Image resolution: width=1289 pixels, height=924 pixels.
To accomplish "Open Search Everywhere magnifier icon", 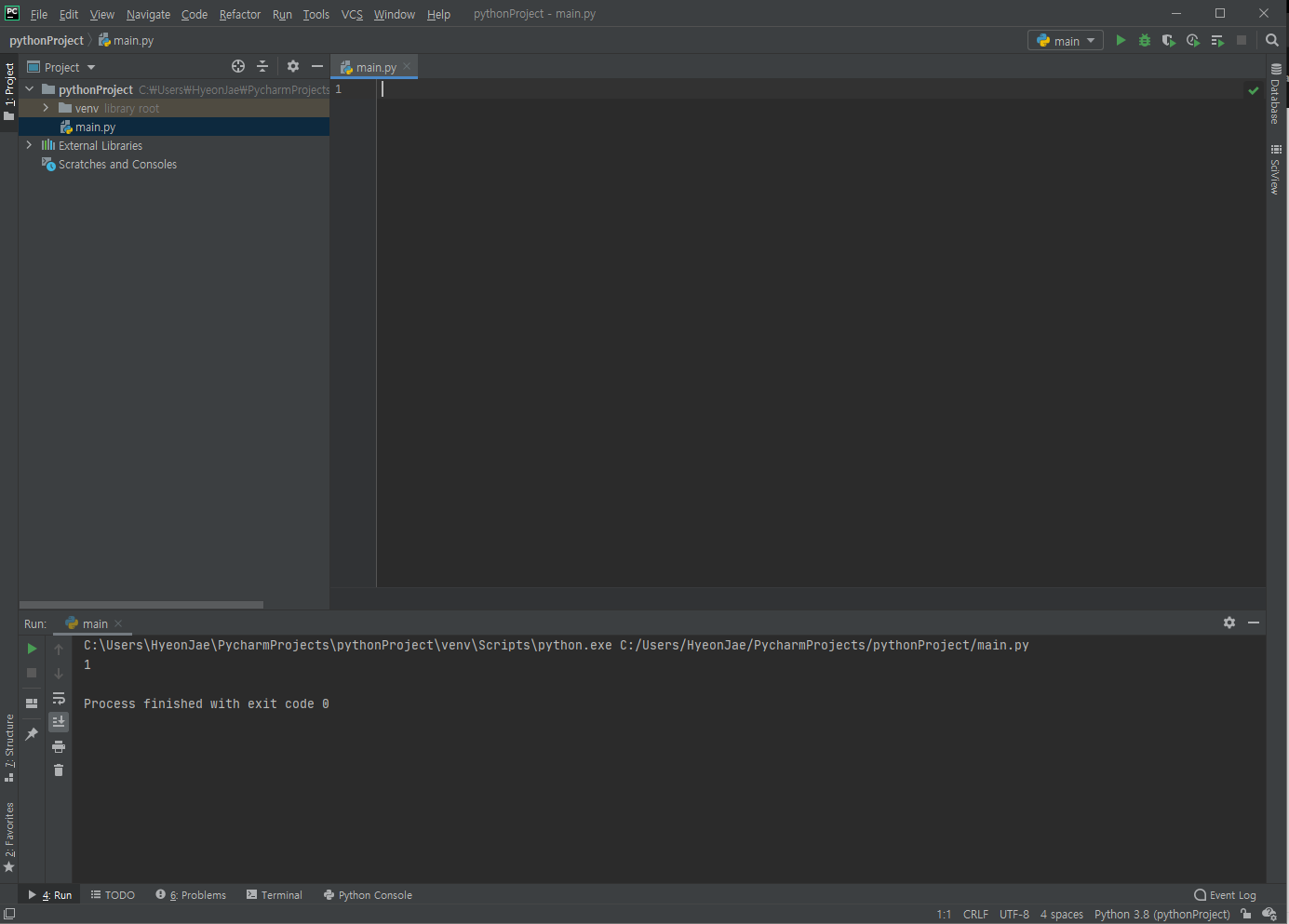I will 1272,40.
